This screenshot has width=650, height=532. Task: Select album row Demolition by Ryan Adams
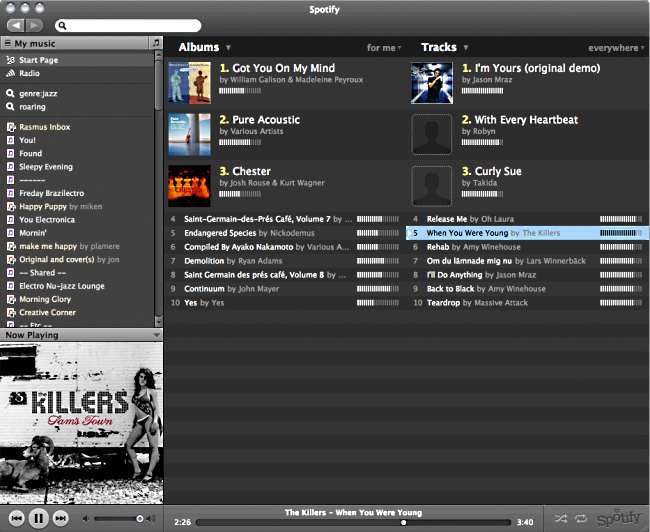pos(284,261)
